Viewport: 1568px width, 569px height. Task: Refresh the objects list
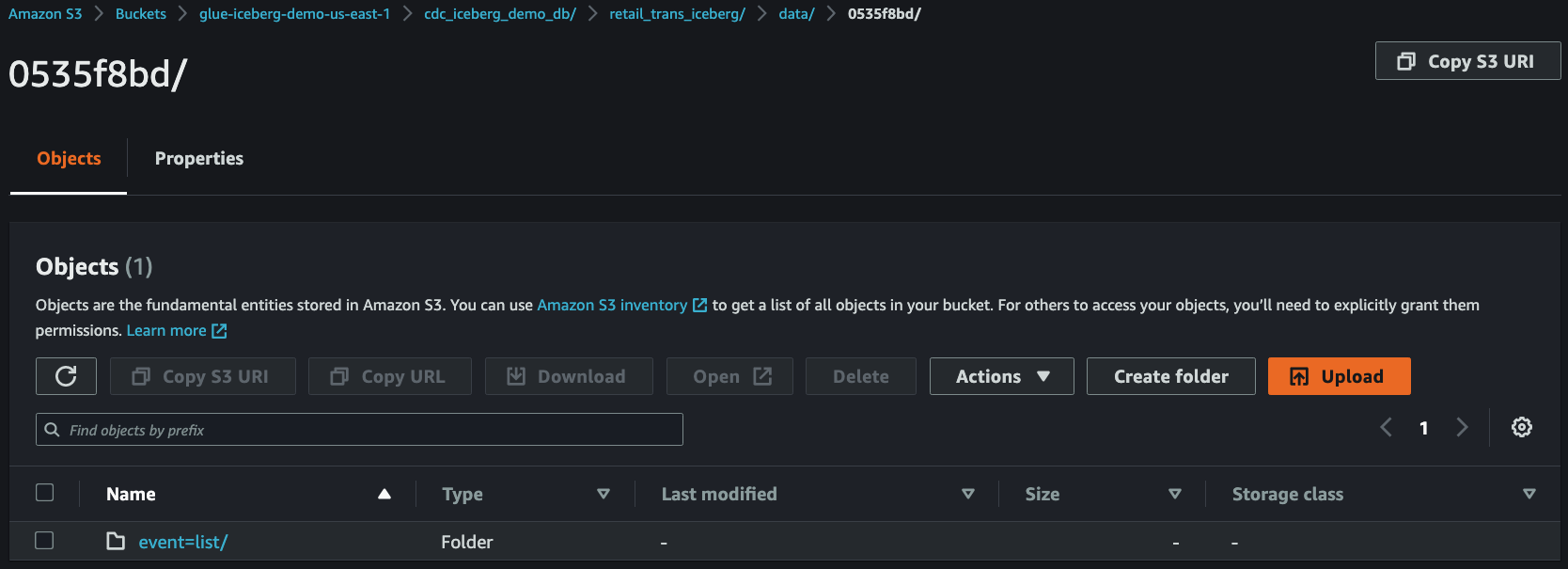coord(66,376)
